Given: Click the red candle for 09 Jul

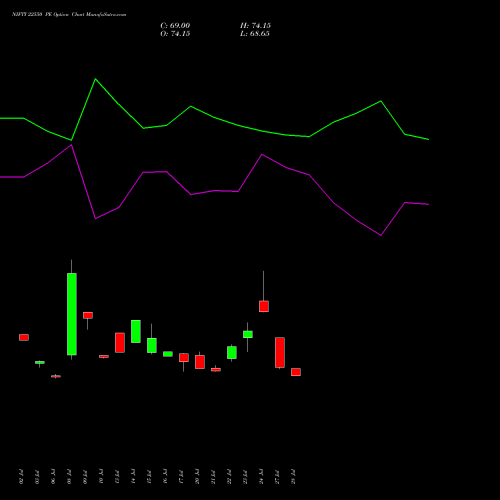Looking at the screenshot, I should coord(88,315).
